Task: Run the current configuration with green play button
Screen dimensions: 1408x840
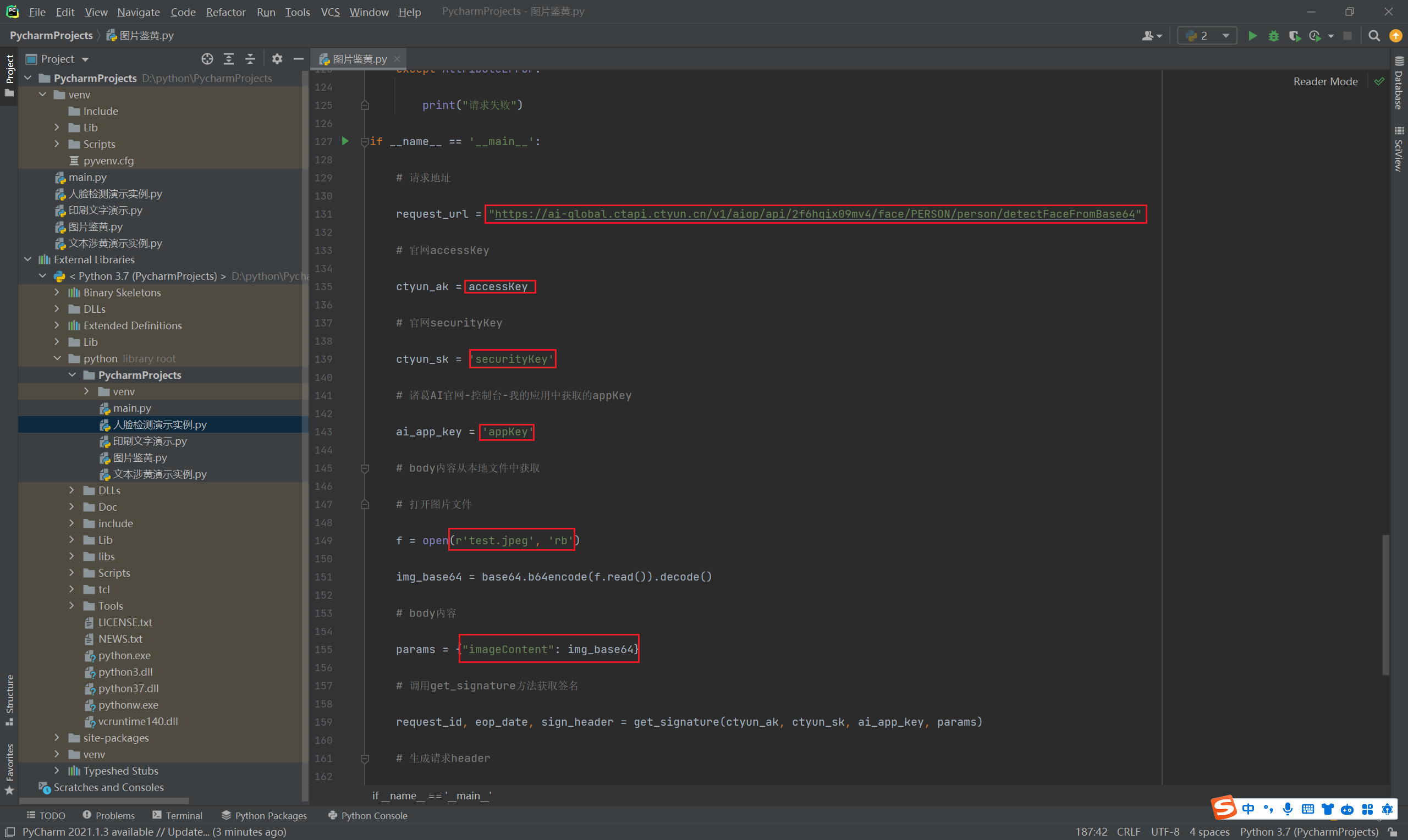Action: pyautogui.click(x=1252, y=36)
